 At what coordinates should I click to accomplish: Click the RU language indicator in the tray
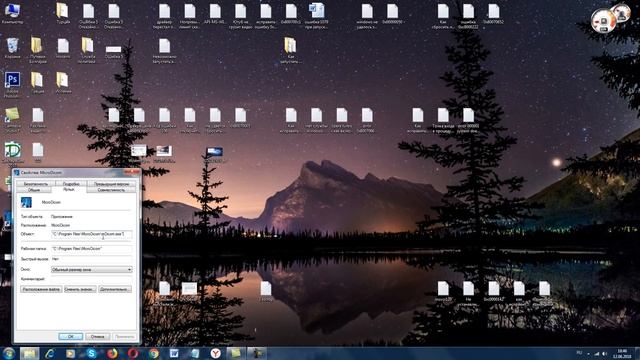(x=579, y=352)
